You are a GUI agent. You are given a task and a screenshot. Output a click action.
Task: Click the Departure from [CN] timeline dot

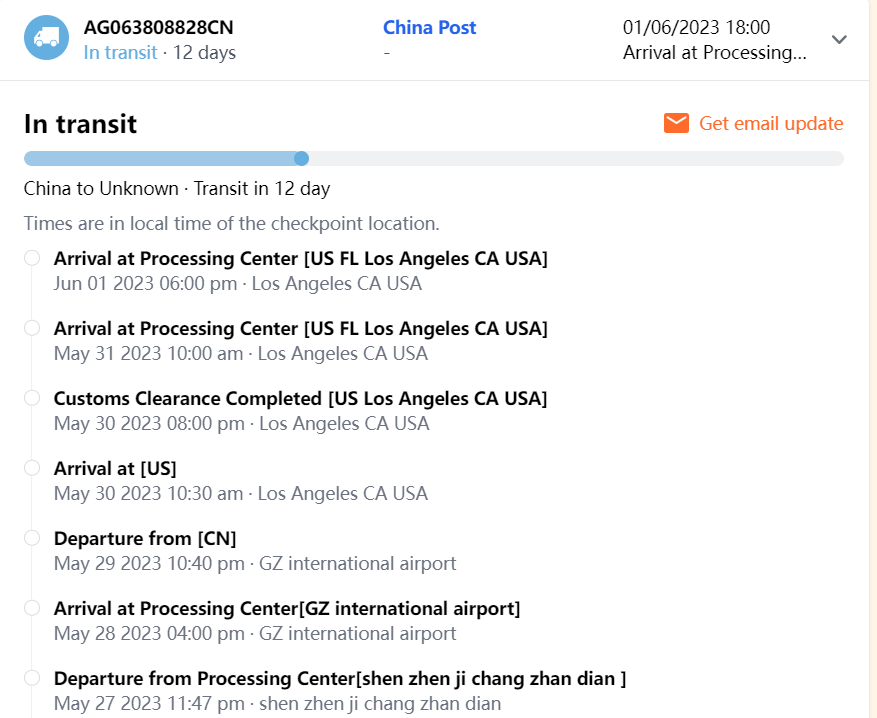pyautogui.click(x=32, y=538)
